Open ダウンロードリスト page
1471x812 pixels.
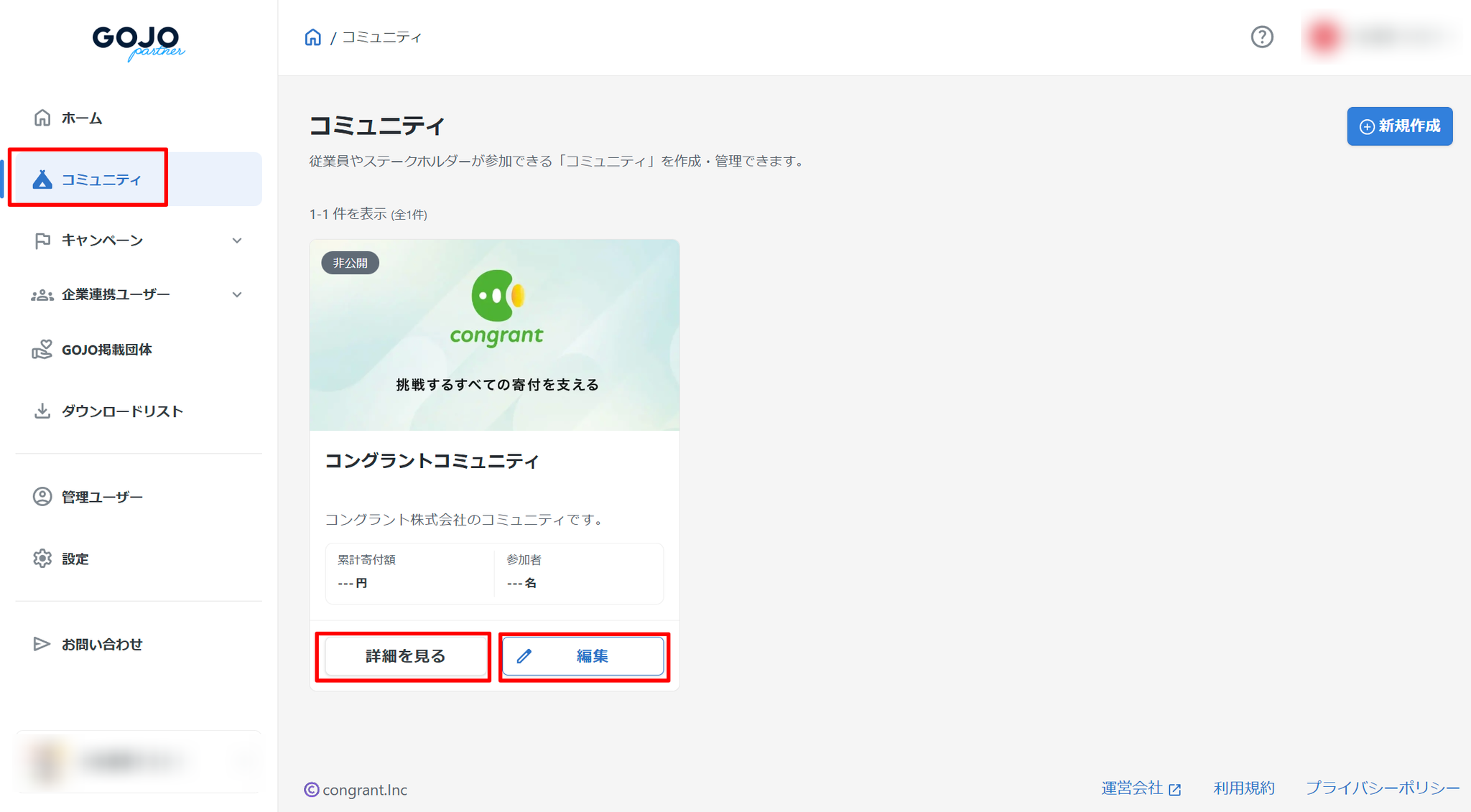(122, 411)
